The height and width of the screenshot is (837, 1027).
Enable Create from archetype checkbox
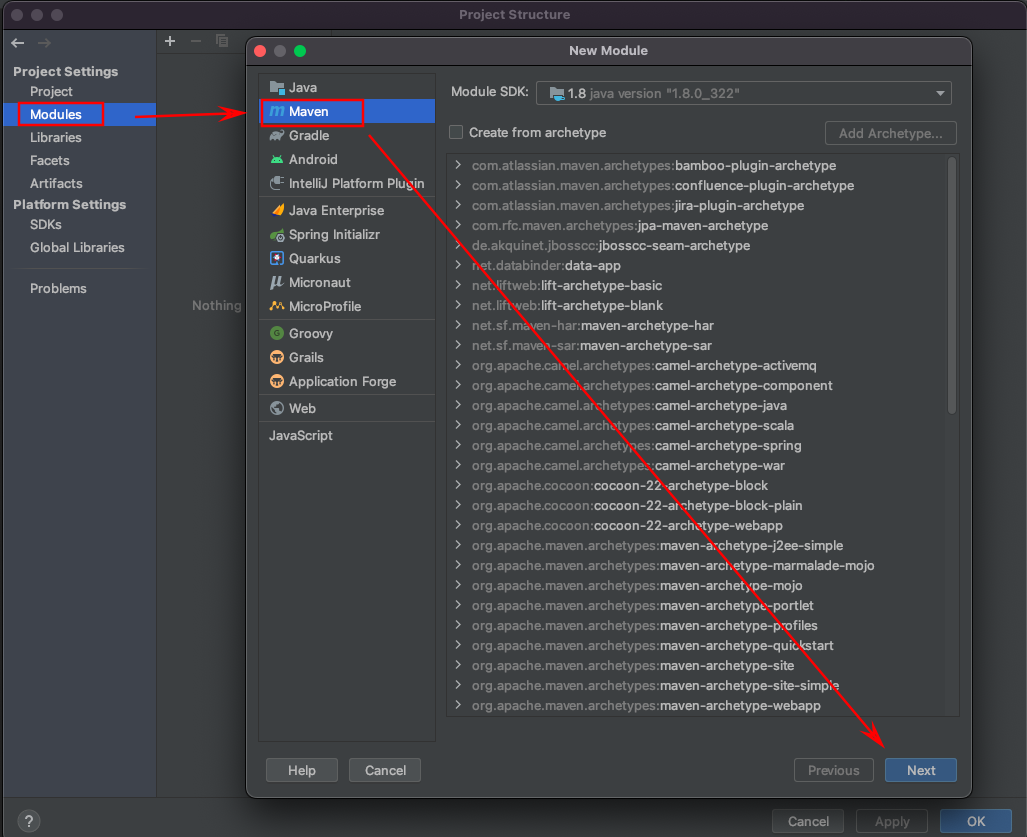[x=456, y=132]
